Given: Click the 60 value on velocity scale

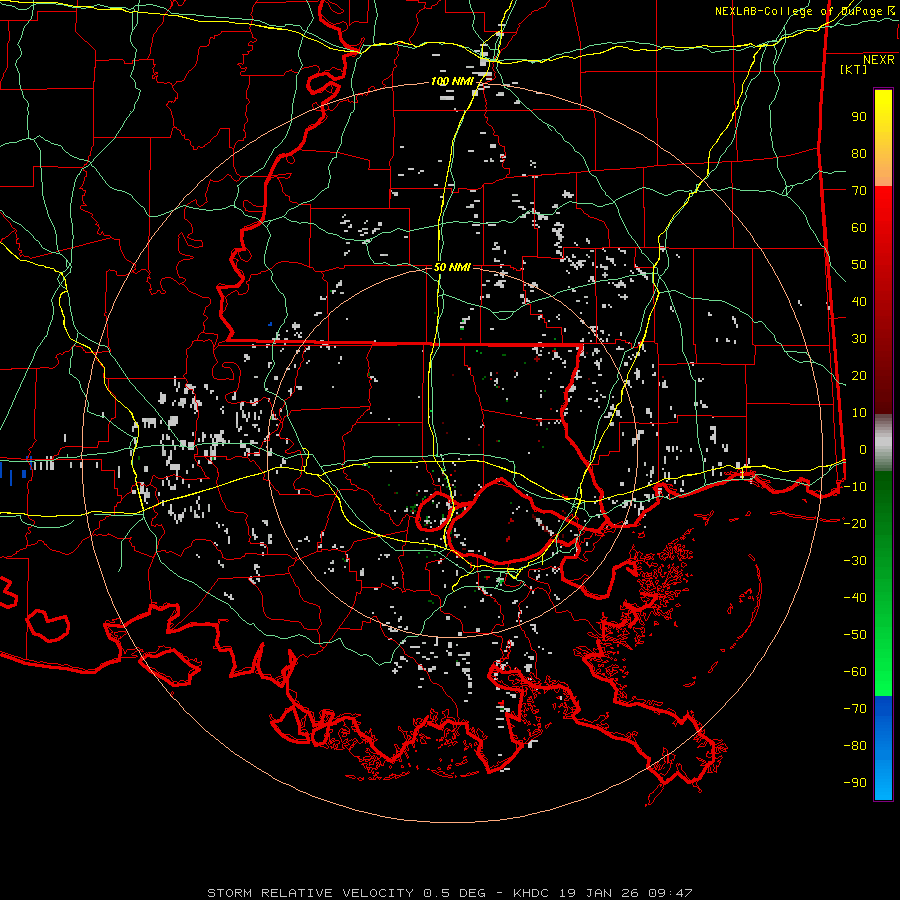Looking at the screenshot, I should tap(859, 227).
